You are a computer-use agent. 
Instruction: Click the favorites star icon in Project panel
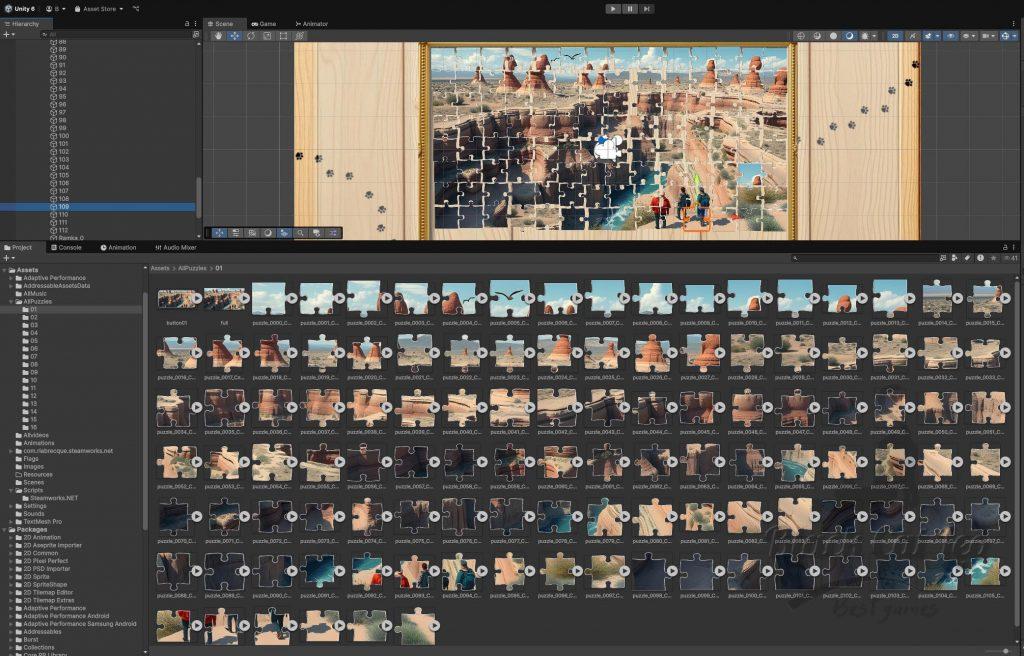[x=993, y=258]
